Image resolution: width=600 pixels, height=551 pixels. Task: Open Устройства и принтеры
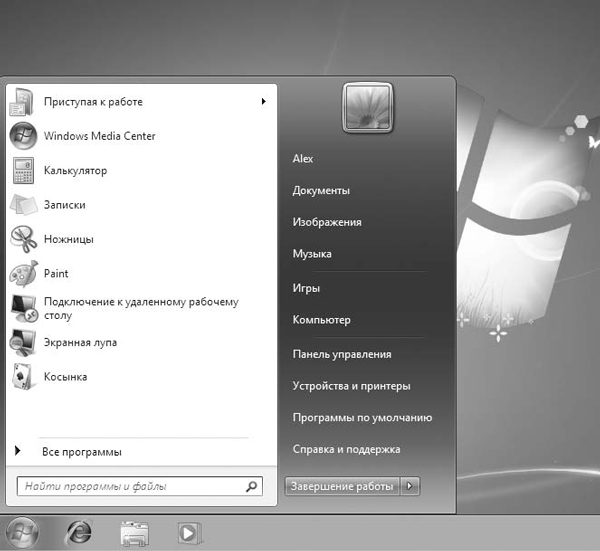[351, 386]
